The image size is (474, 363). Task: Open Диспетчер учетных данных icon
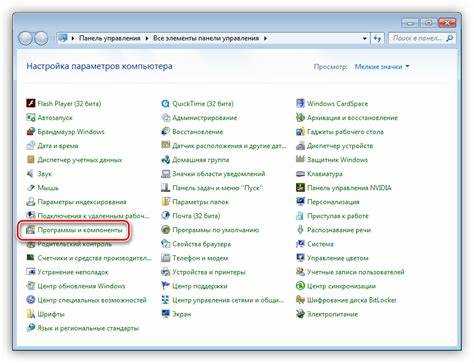31,159
